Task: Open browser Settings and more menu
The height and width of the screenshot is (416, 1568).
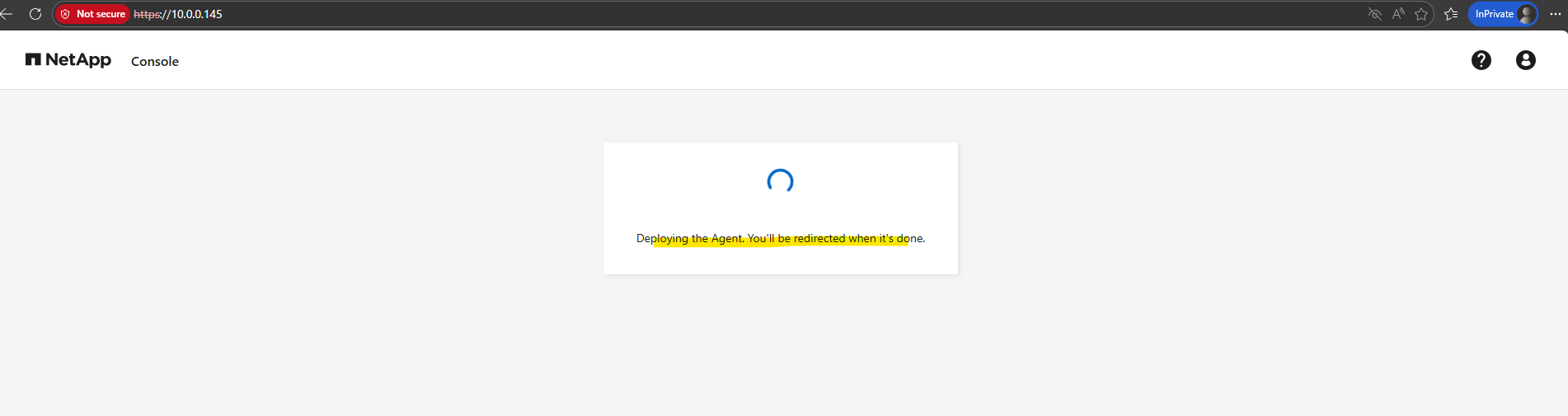Action: point(1555,14)
